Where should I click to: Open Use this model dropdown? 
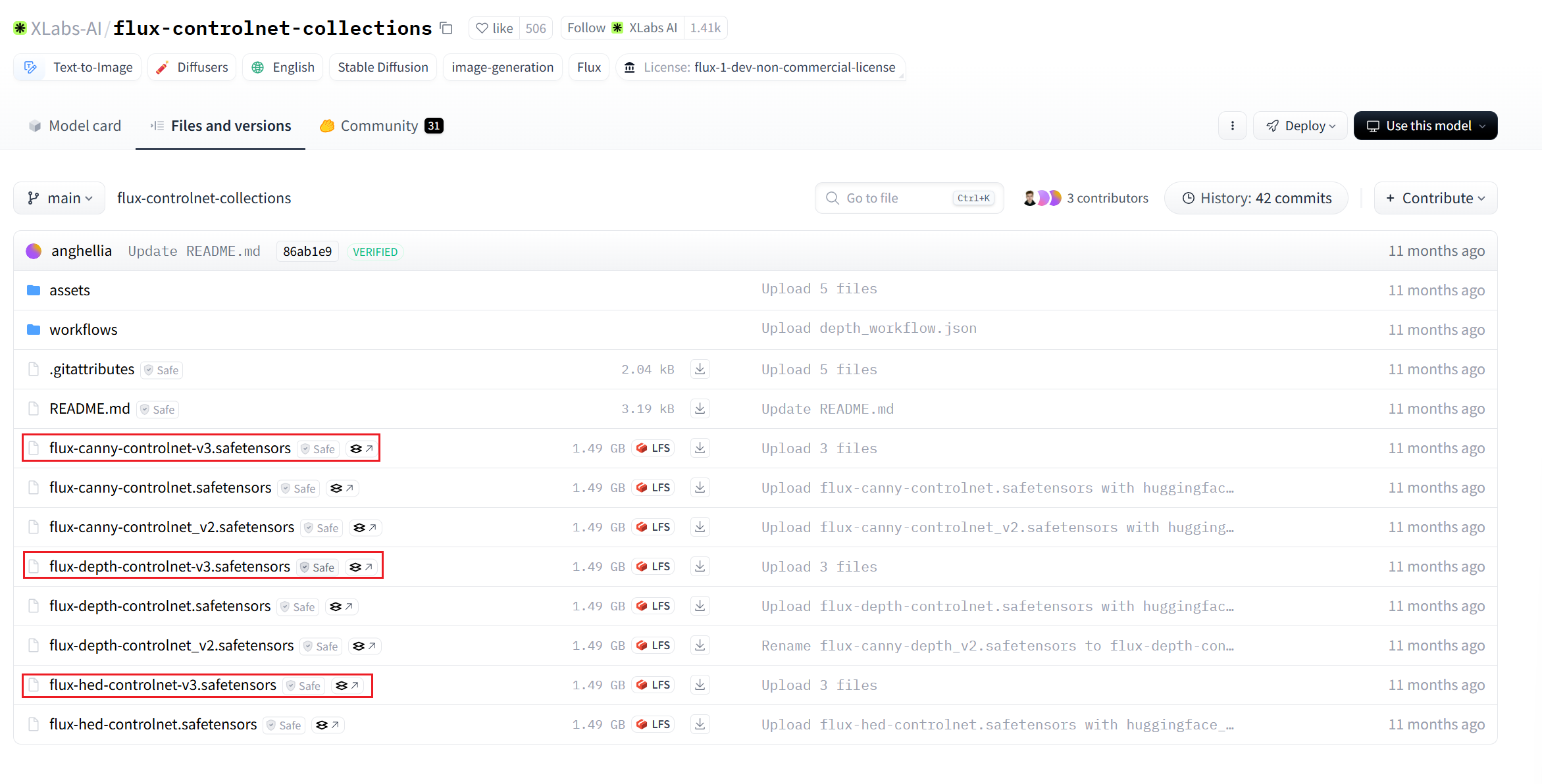(x=1426, y=126)
